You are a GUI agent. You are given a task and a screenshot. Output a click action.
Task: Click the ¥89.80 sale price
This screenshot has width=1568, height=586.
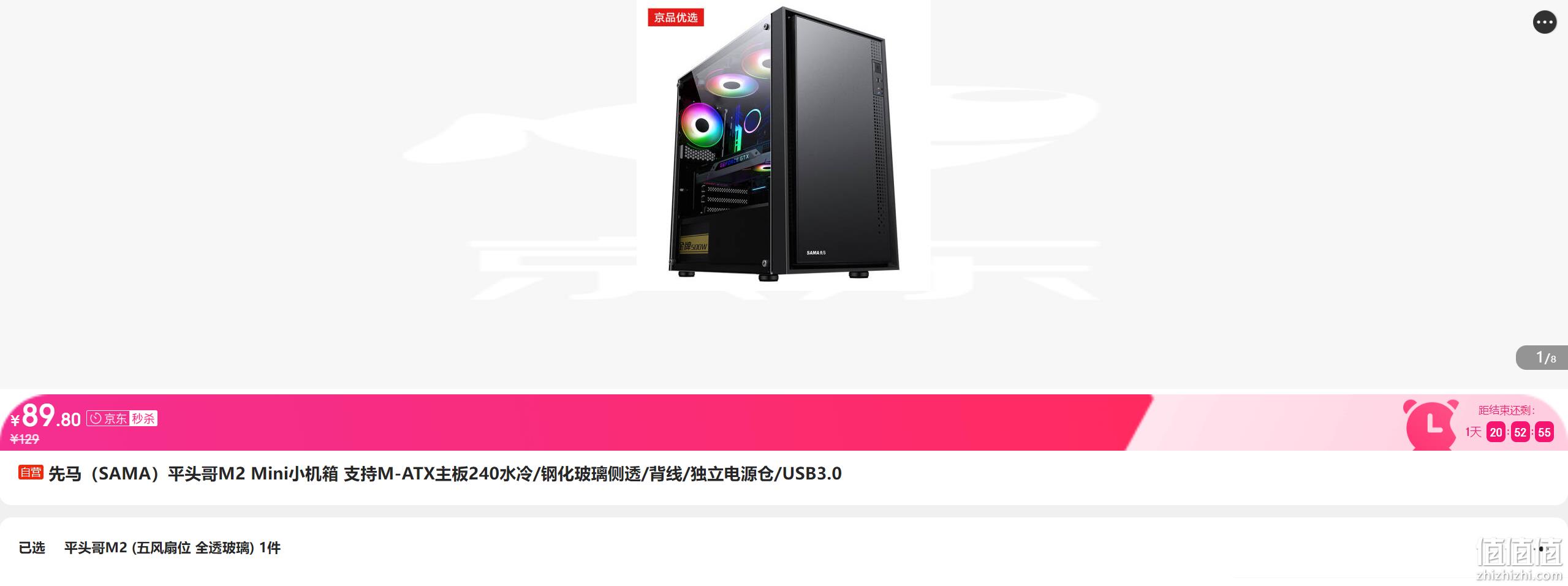click(x=46, y=417)
